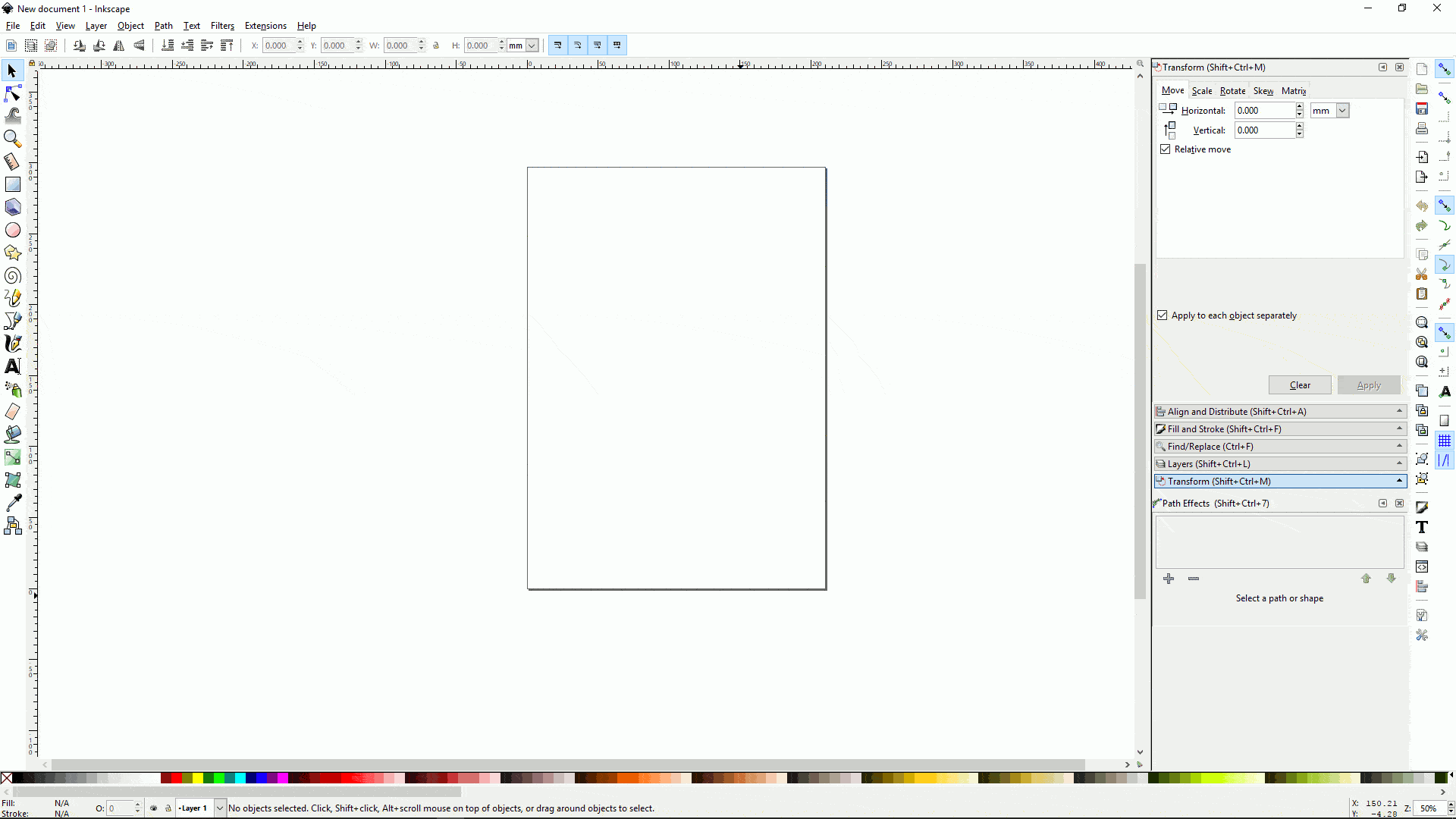Viewport: 1456px width, 819px height.
Task: Pick the yellow swatch in palette
Action: (x=197, y=778)
